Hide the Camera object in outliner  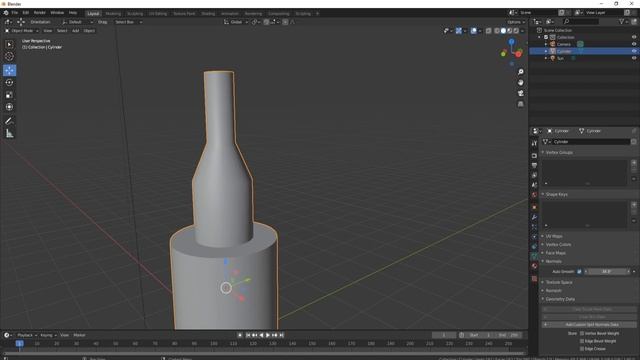[x=634, y=44]
